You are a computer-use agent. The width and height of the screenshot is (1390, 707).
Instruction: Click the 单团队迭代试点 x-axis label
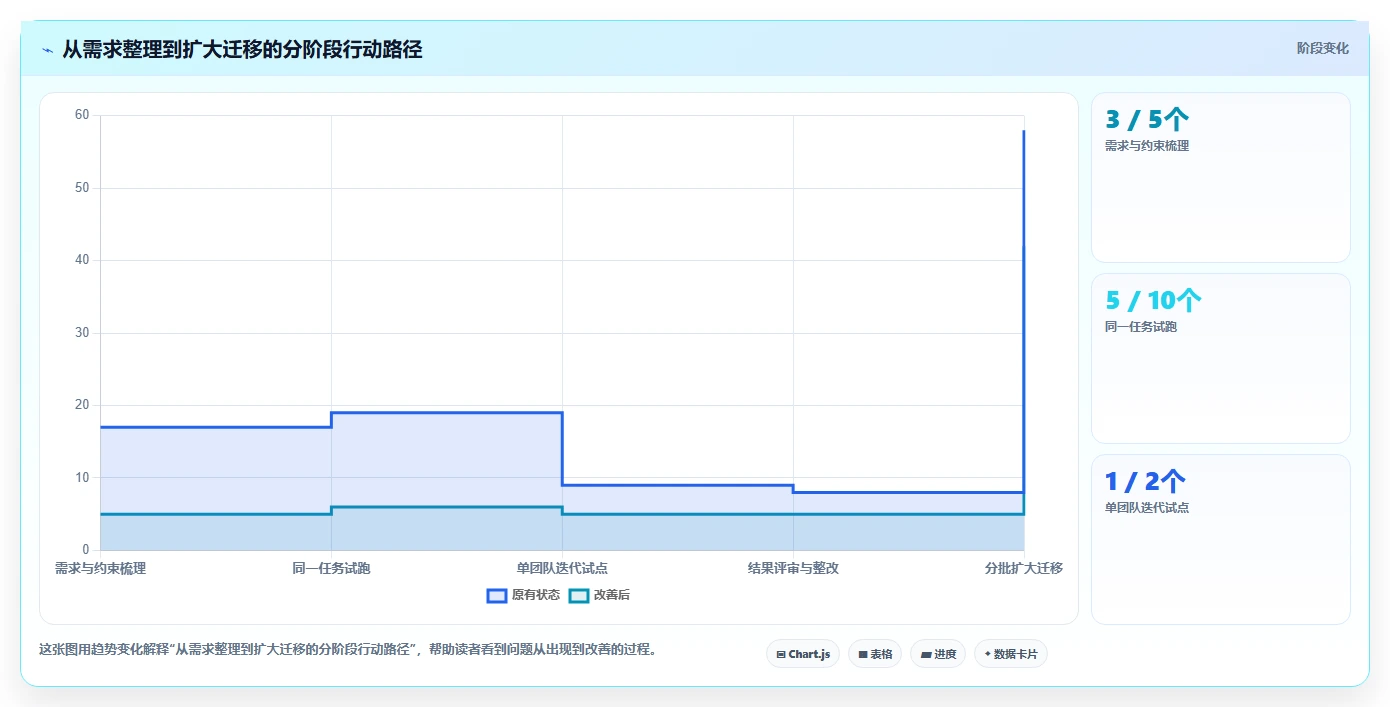[562, 568]
